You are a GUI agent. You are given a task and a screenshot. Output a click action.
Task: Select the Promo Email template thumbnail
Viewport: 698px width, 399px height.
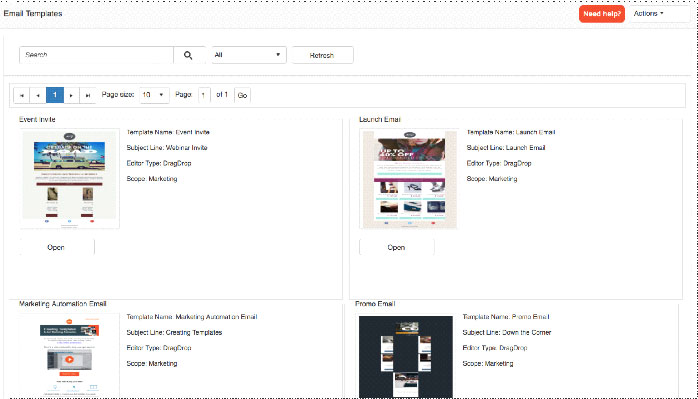(406, 356)
